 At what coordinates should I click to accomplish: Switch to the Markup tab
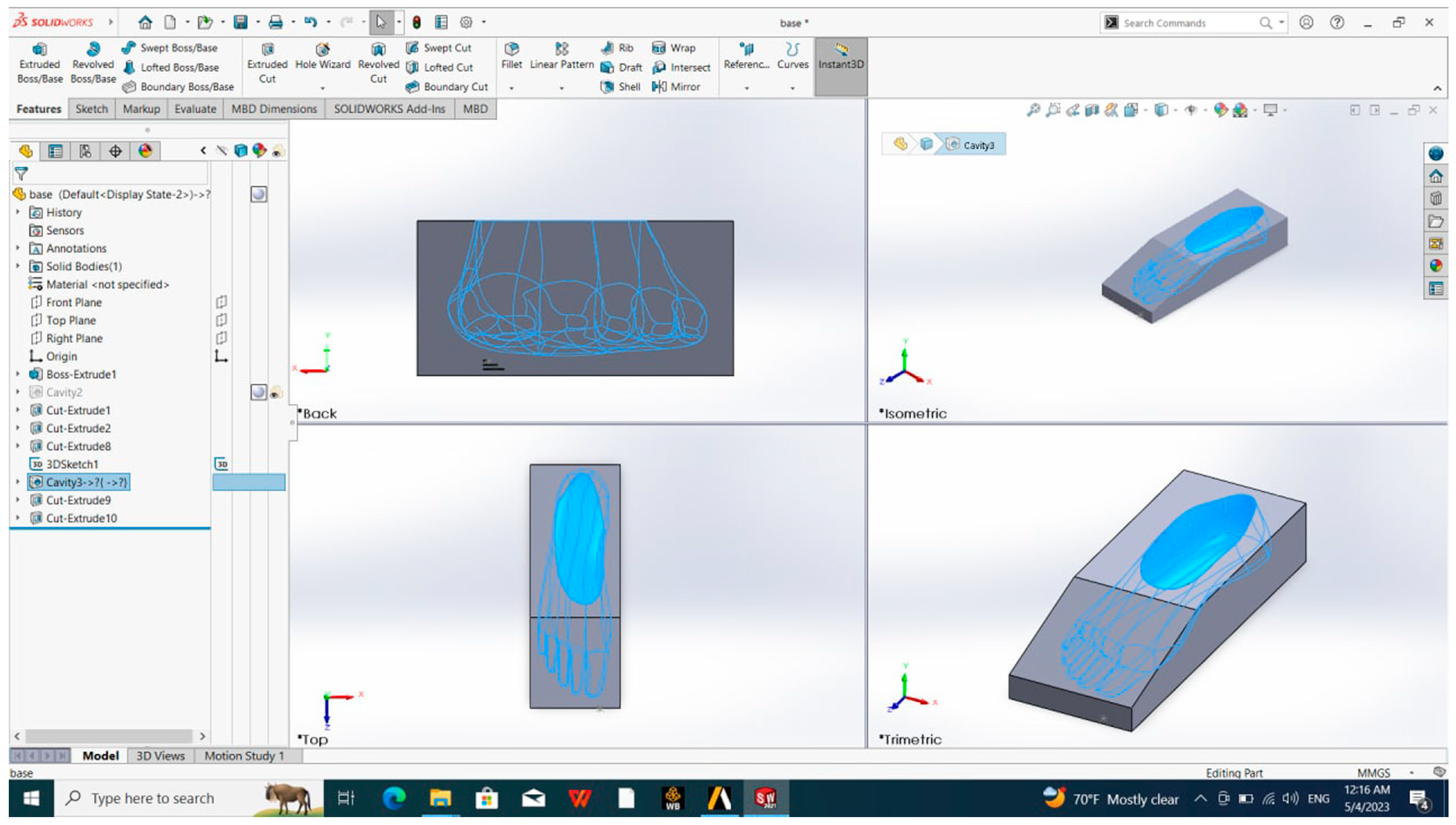(x=141, y=109)
